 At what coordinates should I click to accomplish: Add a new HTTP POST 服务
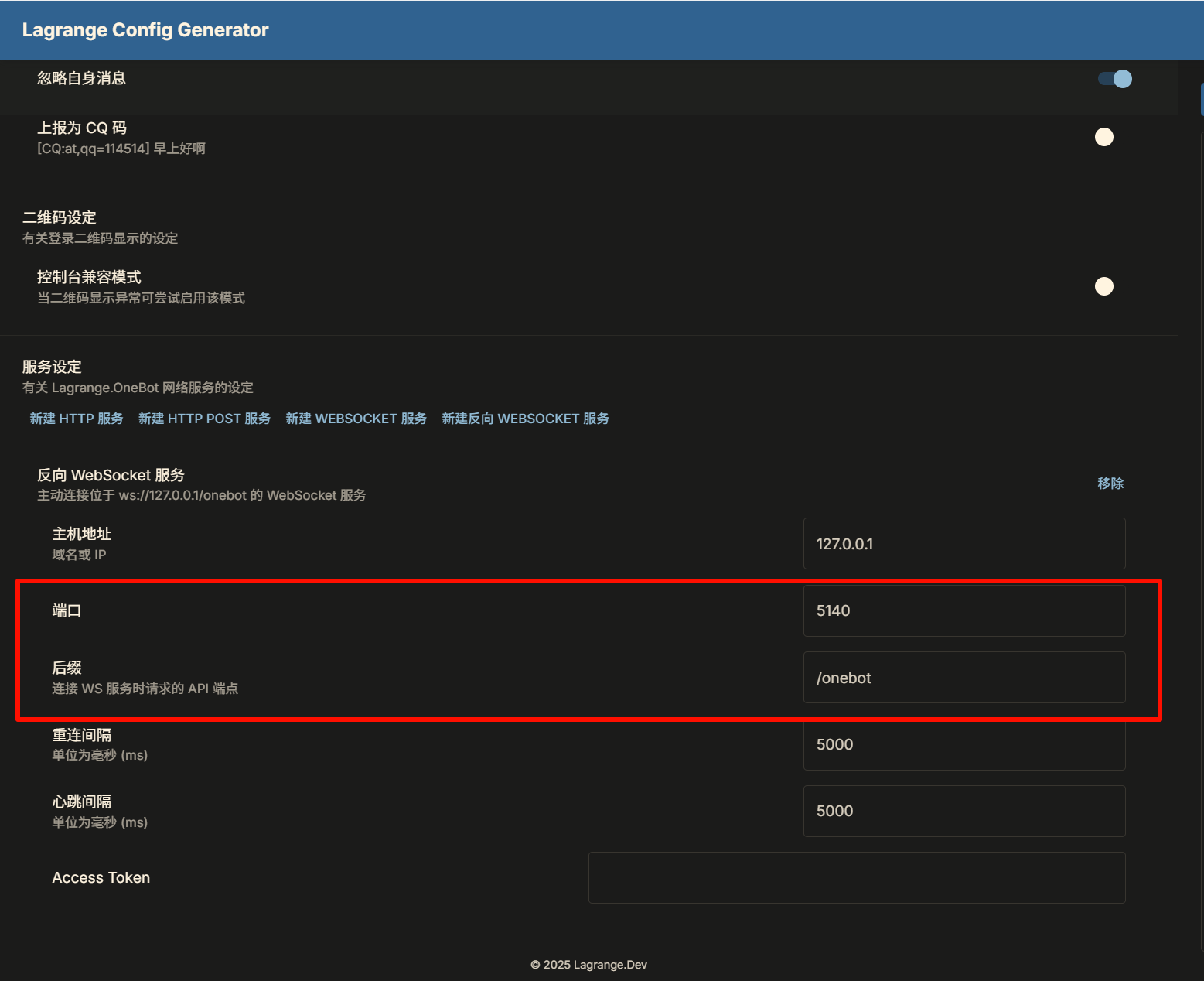[204, 419]
